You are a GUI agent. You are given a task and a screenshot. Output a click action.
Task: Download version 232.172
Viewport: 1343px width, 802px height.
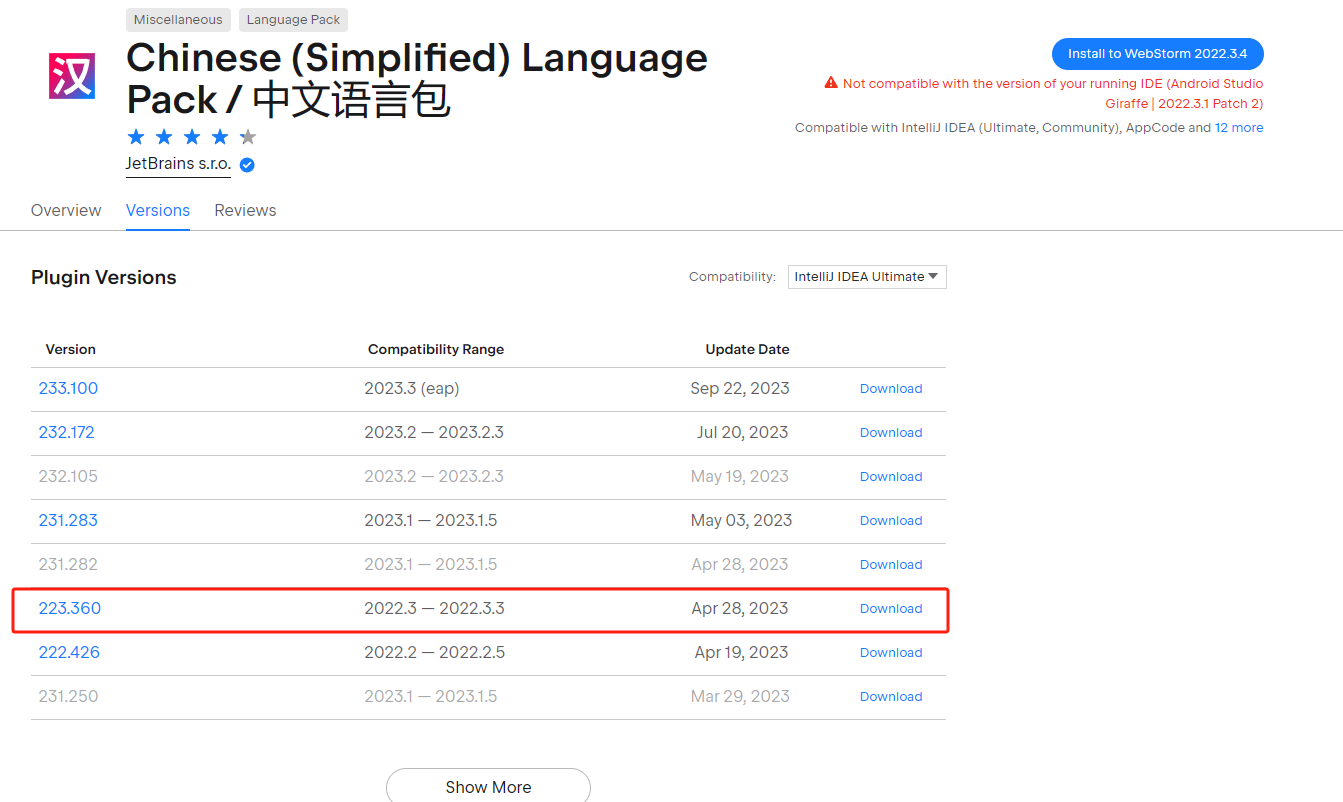(891, 433)
